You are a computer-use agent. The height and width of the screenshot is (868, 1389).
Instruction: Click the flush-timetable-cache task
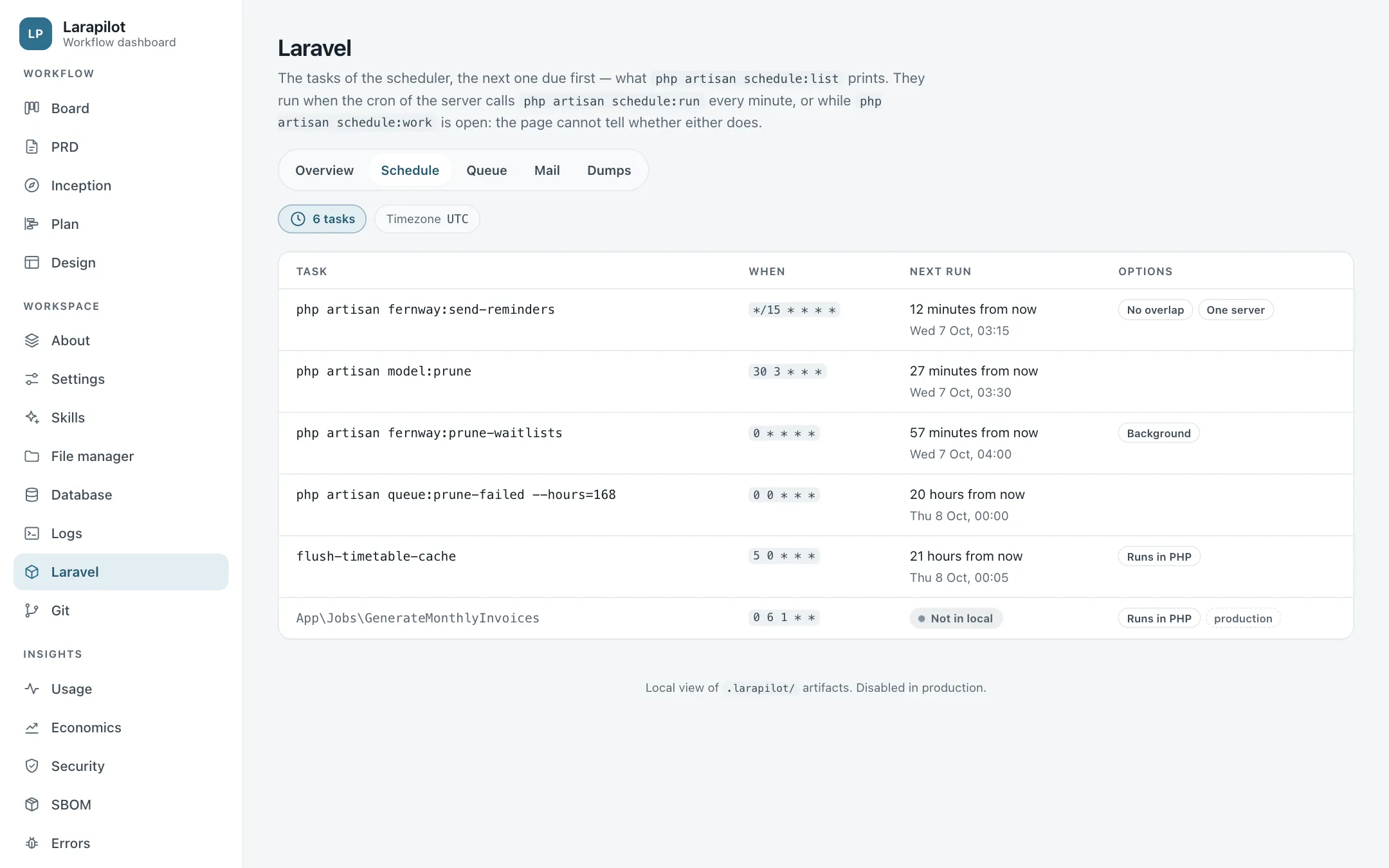click(376, 556)
